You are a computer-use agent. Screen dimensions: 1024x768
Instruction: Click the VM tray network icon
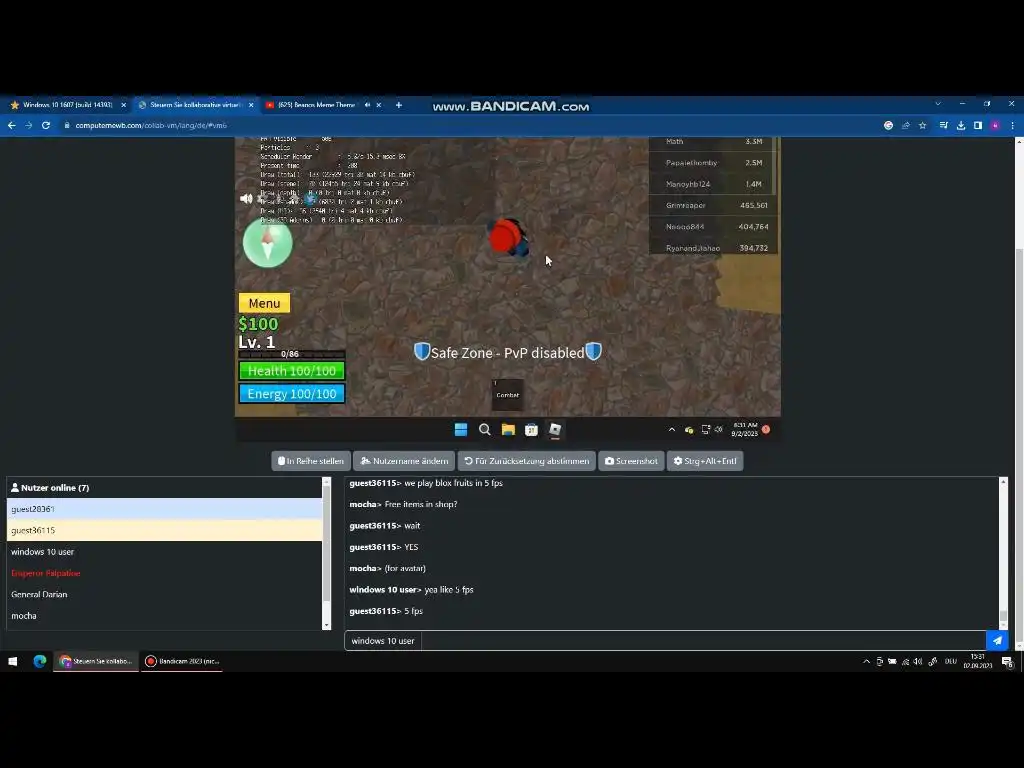click(705, 429)
